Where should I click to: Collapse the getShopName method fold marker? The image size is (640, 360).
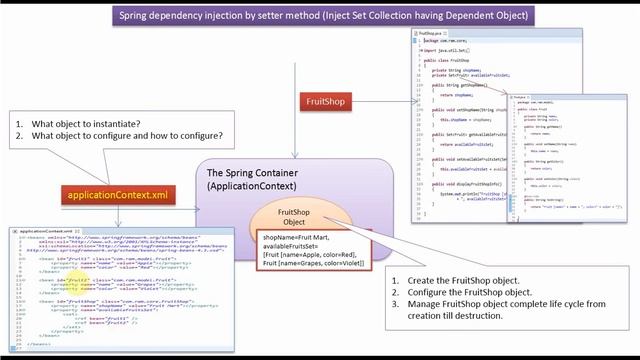[x=422, y=85]
